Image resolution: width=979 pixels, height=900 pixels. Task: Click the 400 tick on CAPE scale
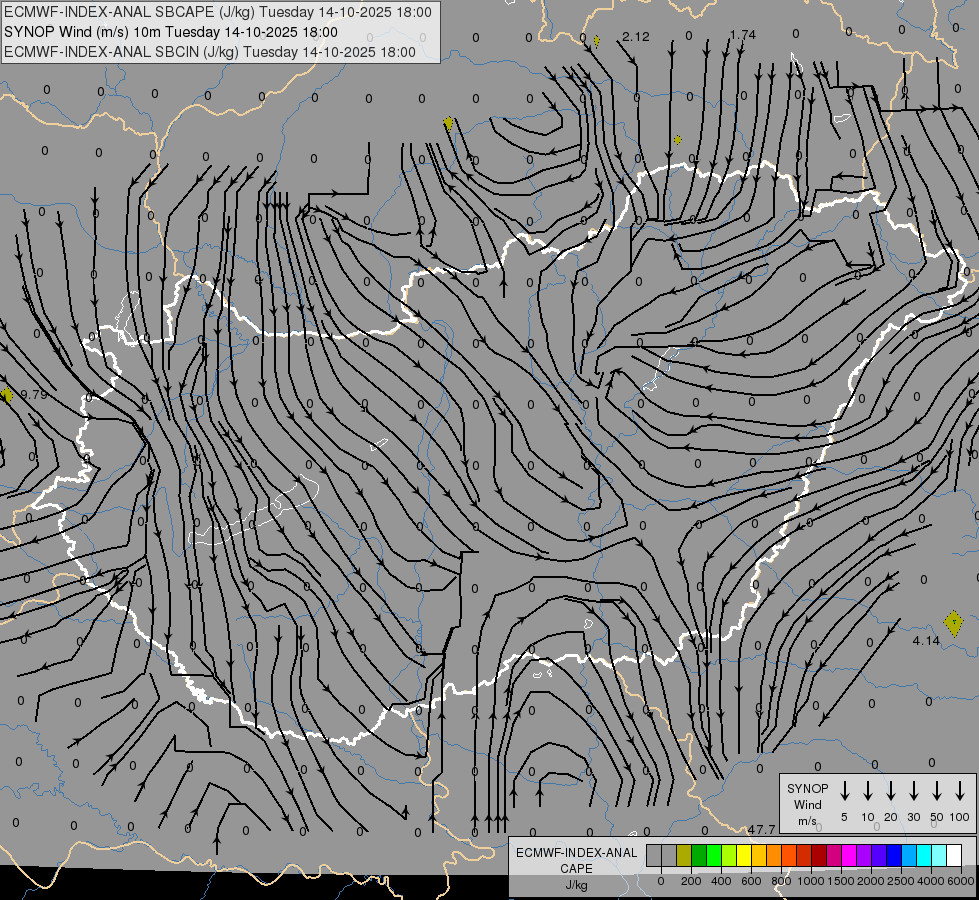(x=721, y=881)
